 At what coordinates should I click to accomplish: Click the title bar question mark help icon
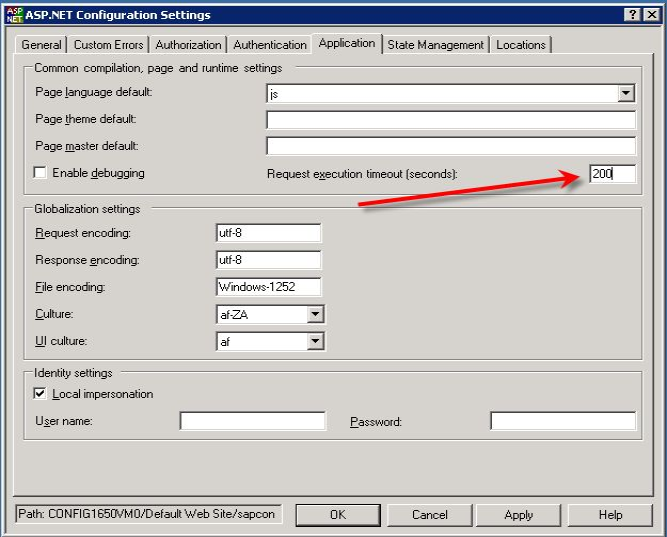click(633, 15)
